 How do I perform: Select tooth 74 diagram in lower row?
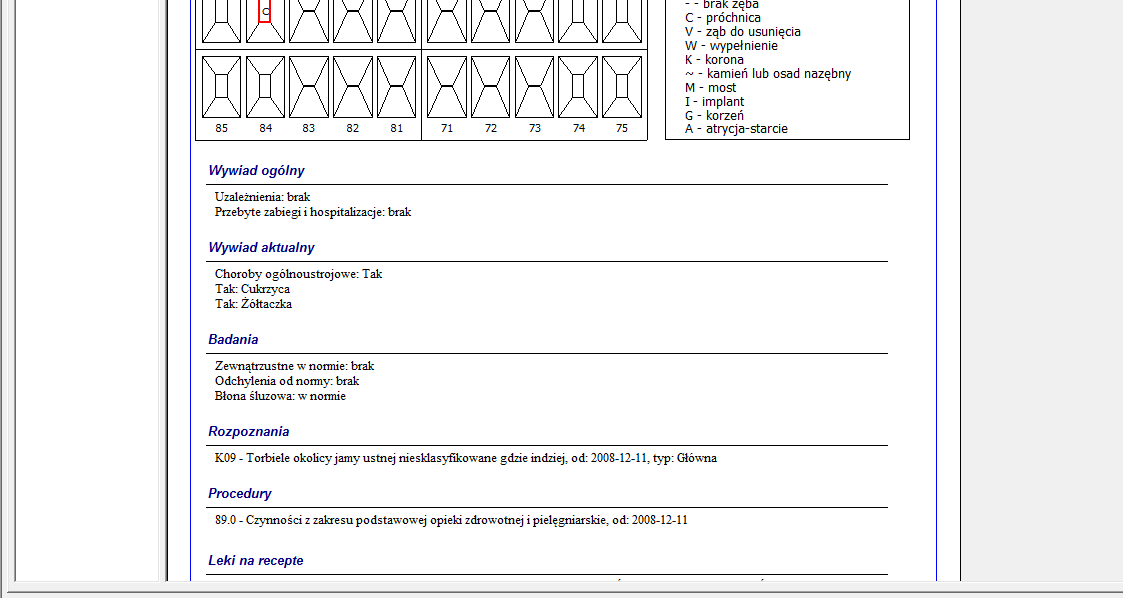[x=578, y=87]
